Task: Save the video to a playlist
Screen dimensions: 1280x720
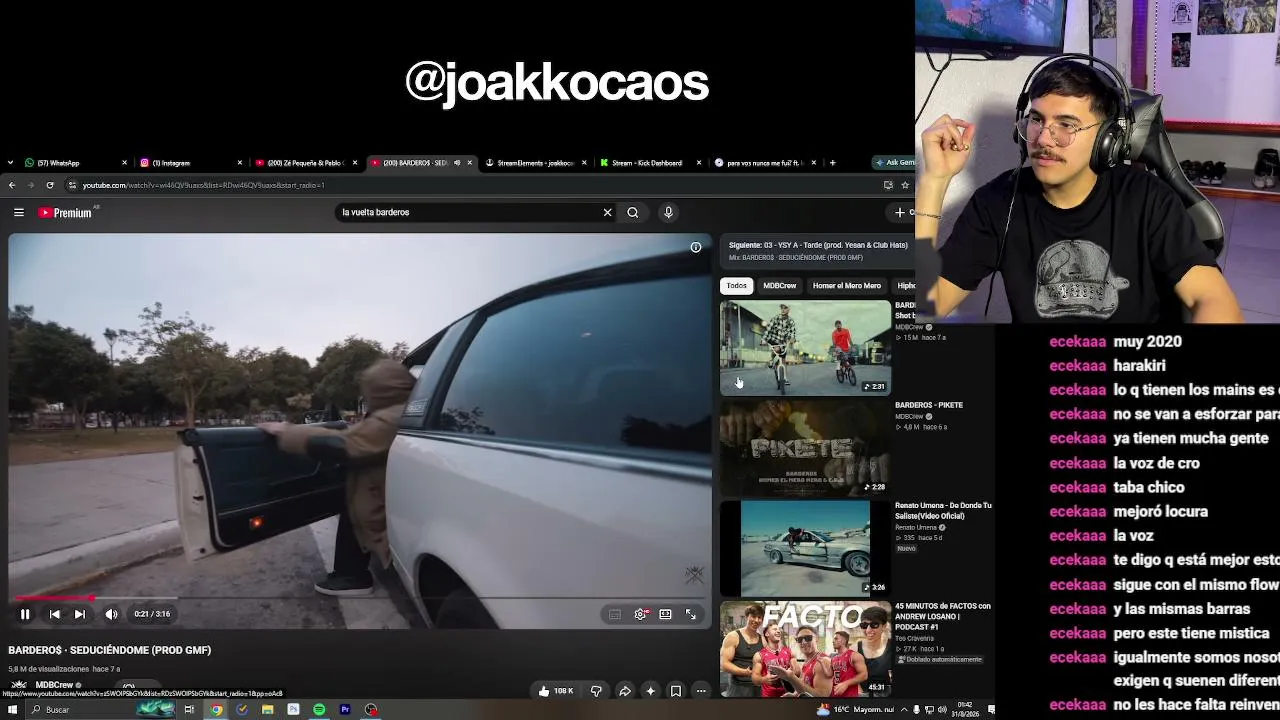Action: pos(676,691)
